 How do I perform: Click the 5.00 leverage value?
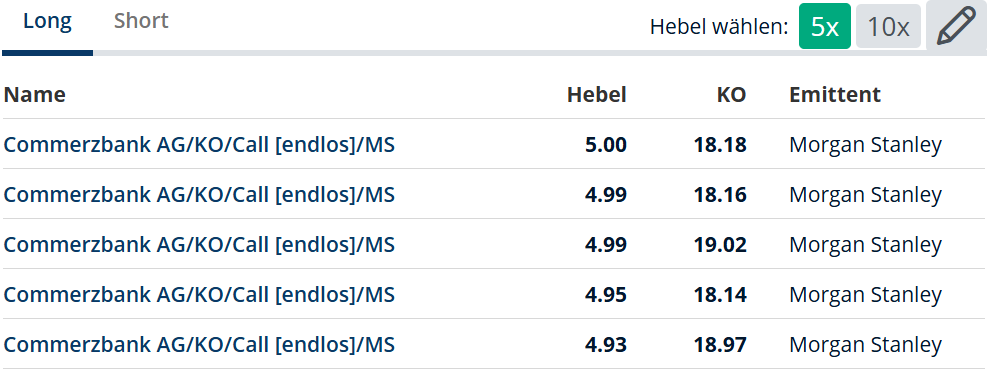[x=605, y=145]
